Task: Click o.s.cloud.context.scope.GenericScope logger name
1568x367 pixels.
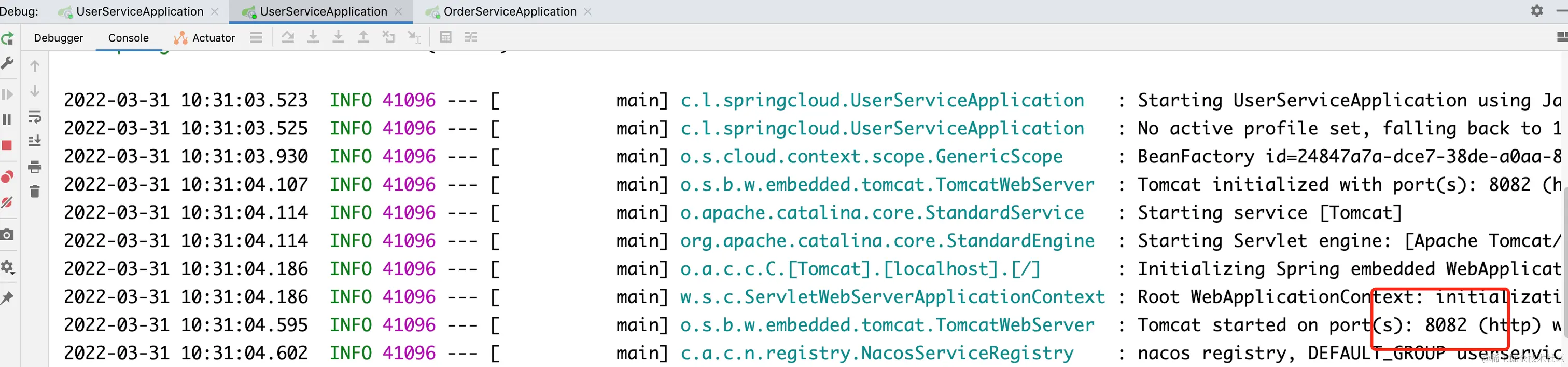Action: click(x=871, y=157)
